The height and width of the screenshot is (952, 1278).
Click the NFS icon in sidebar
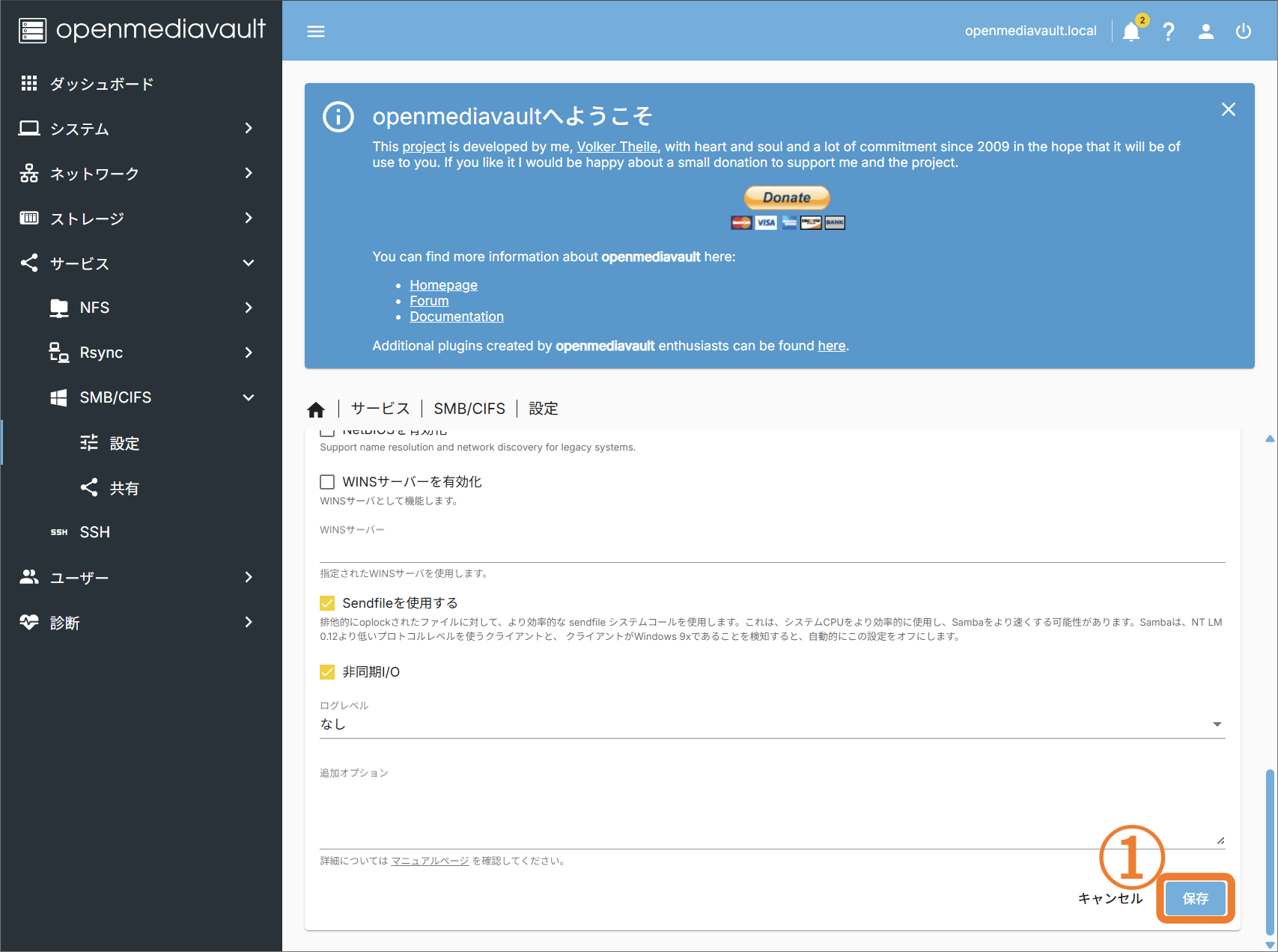[59, 308]
